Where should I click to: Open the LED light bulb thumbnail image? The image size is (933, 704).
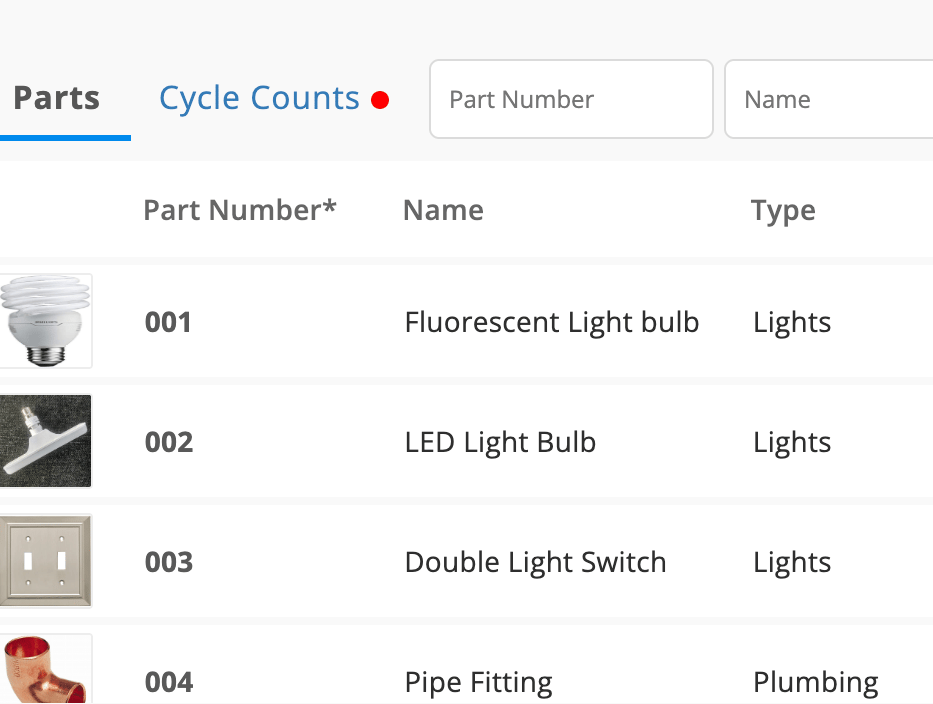tap(46, 441)
